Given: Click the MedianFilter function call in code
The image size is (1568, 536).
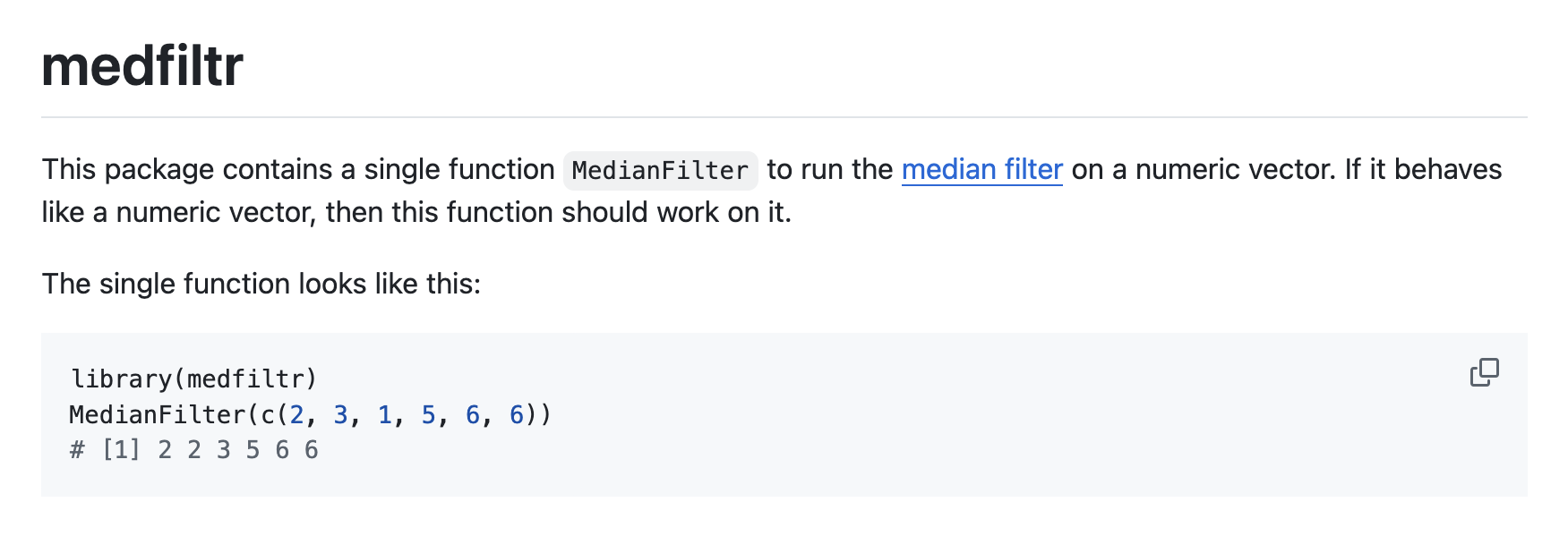Looking at the screenshot, I should pyautogui.click(x=157, y=414).
